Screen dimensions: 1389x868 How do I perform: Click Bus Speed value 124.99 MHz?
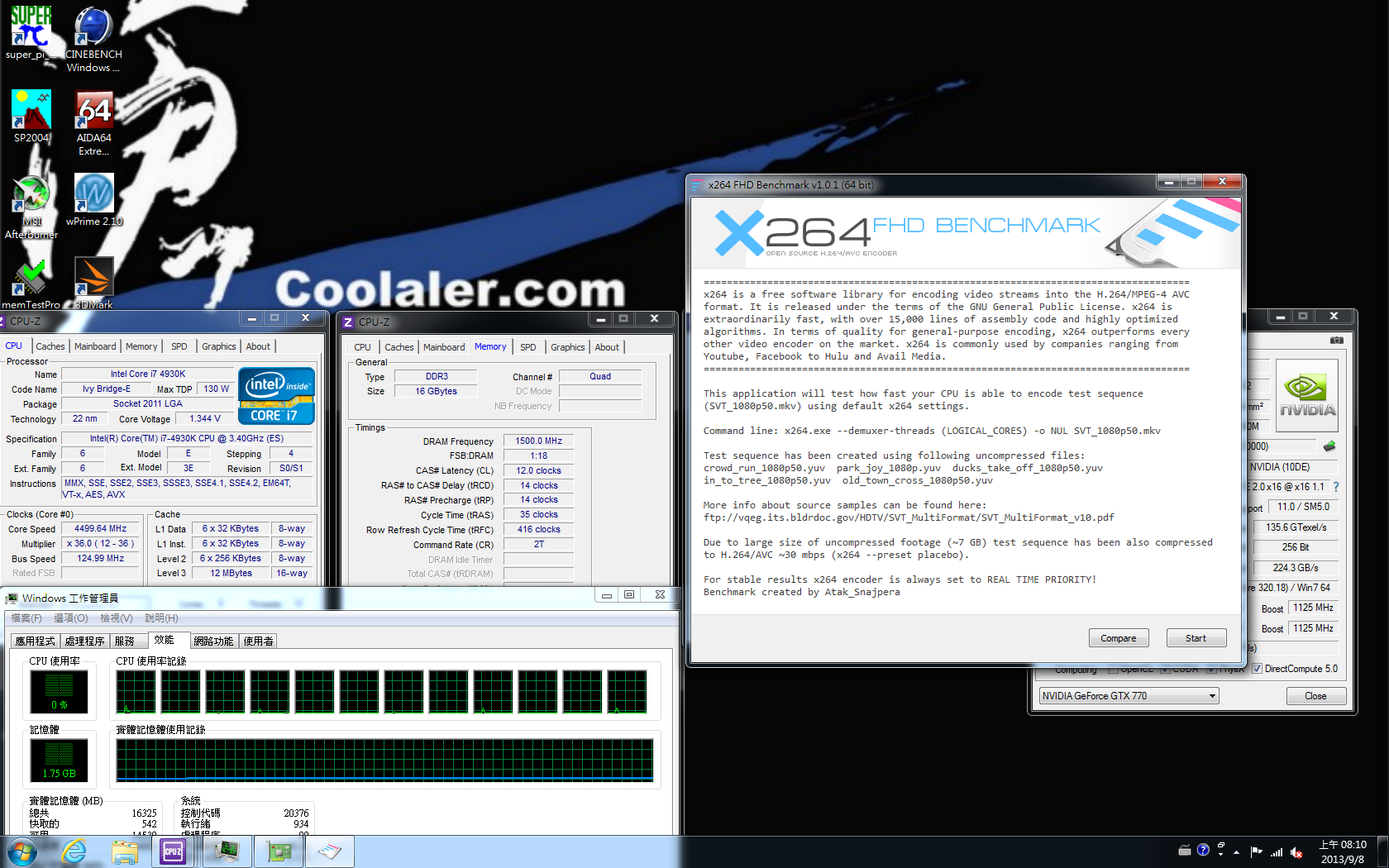(100, 558)
